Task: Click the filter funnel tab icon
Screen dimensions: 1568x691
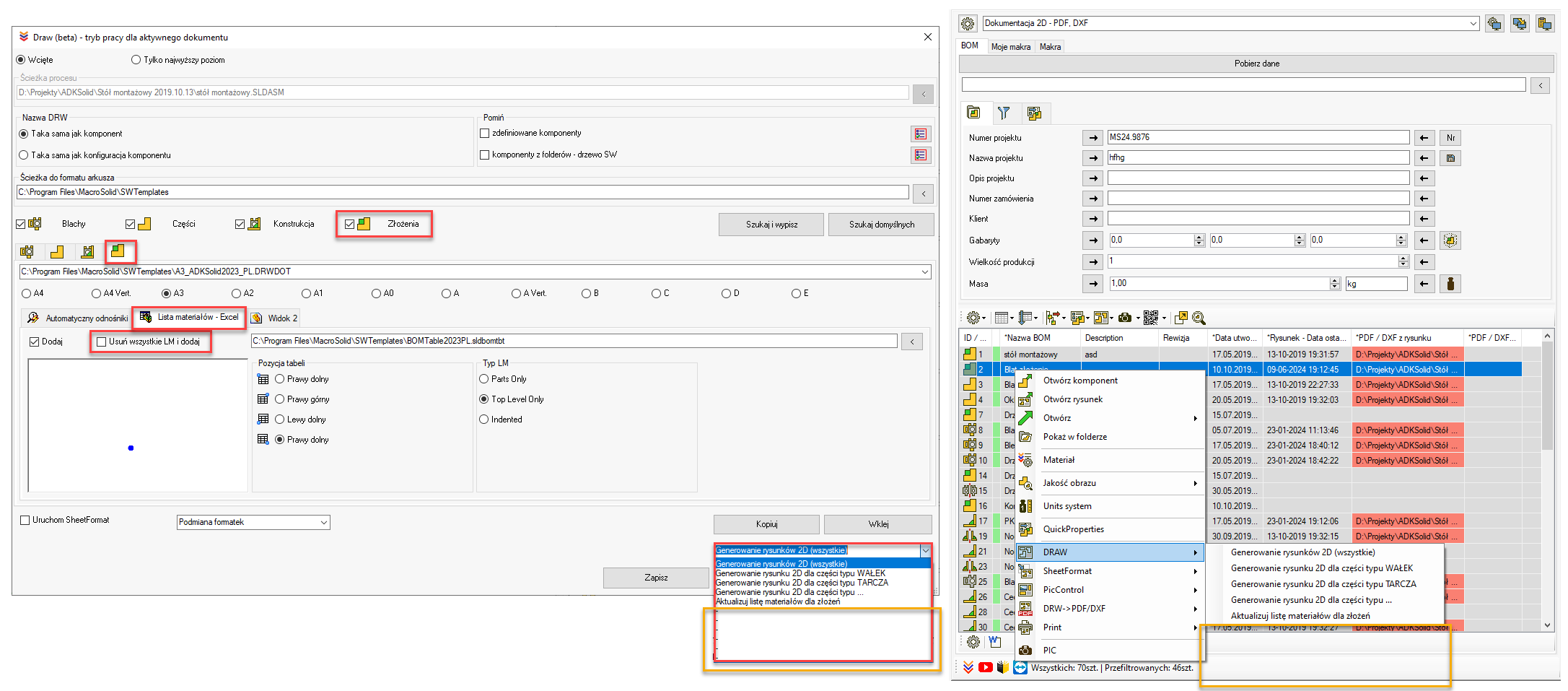Action: 1003,113
